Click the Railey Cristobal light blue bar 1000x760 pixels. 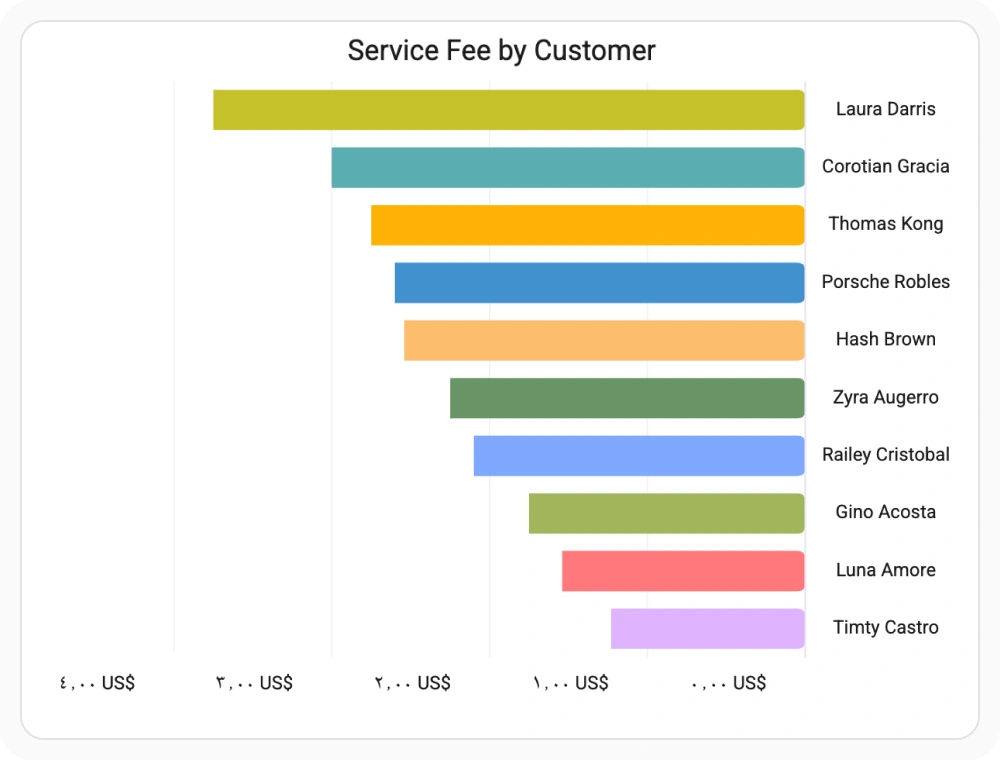pos(639,456)
